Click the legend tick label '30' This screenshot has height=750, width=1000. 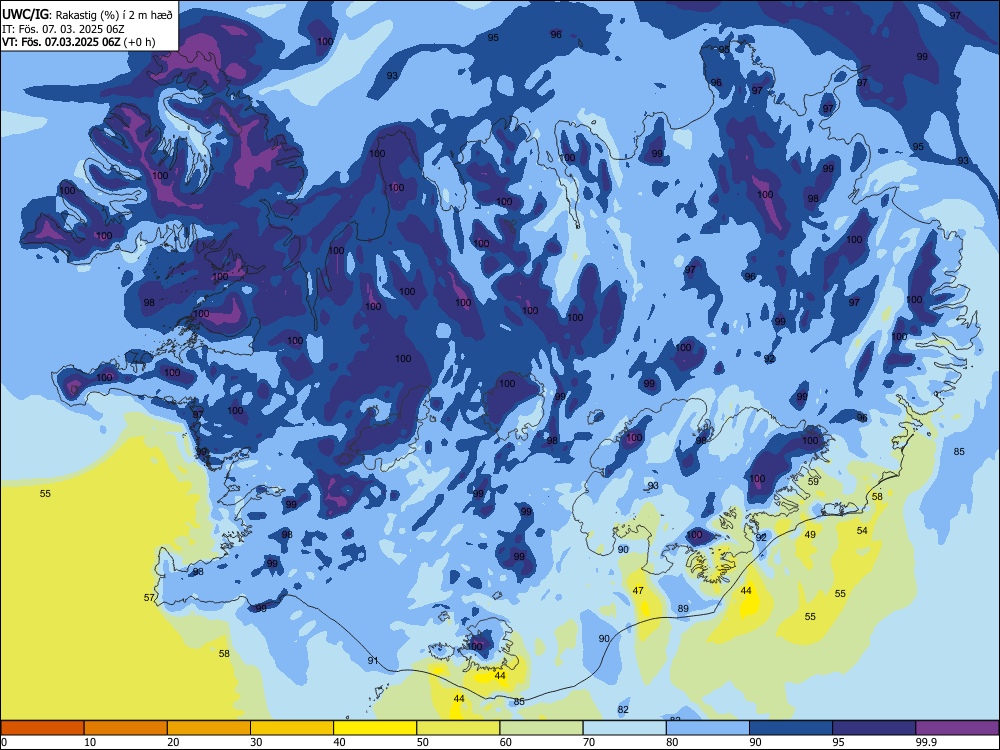click(256, 742)
